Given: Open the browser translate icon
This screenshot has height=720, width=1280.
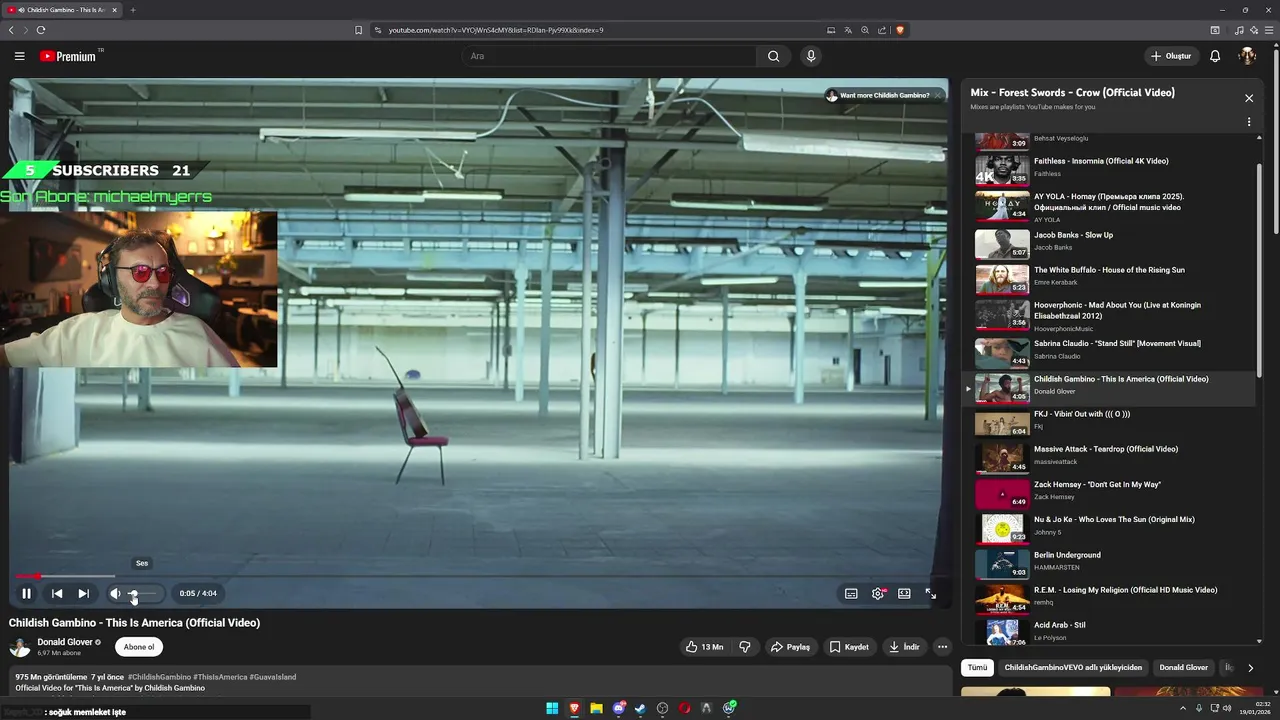Looking at the screenshot, I should [x=848, y=30].
